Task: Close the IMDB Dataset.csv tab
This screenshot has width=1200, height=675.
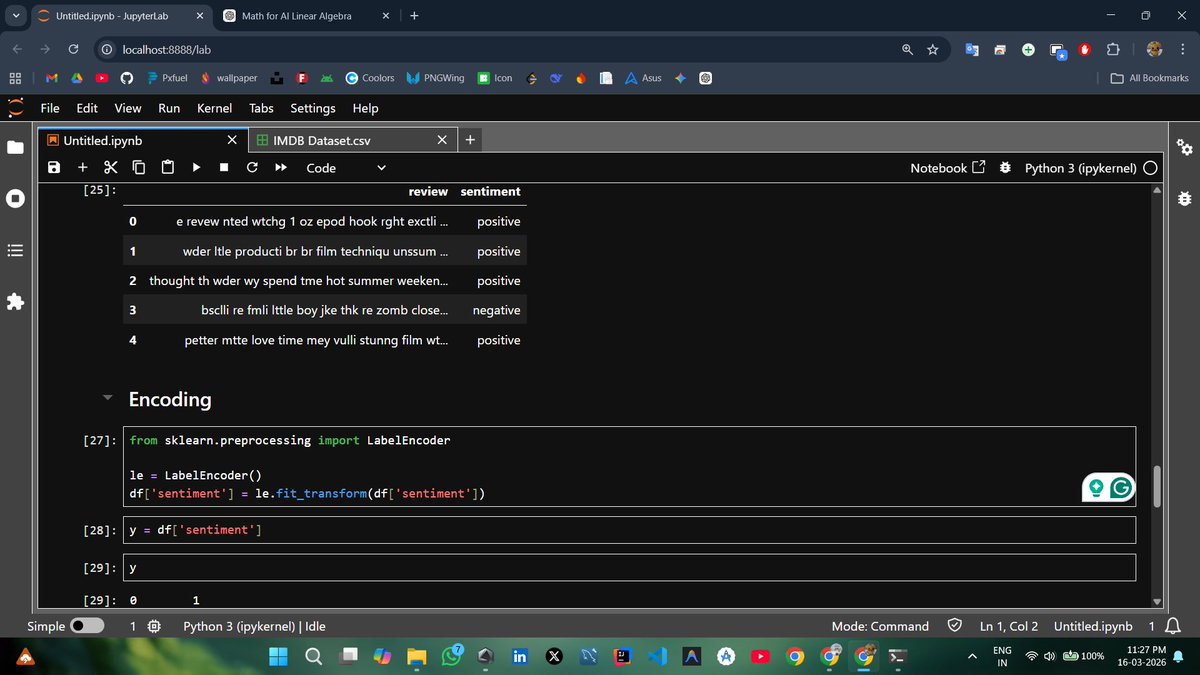Action: (441, 141)
